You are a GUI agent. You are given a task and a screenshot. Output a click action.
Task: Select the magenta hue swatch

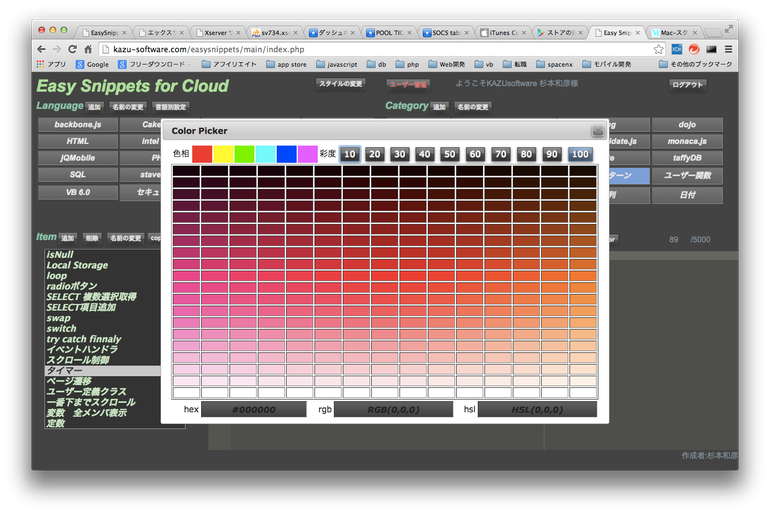307,154
